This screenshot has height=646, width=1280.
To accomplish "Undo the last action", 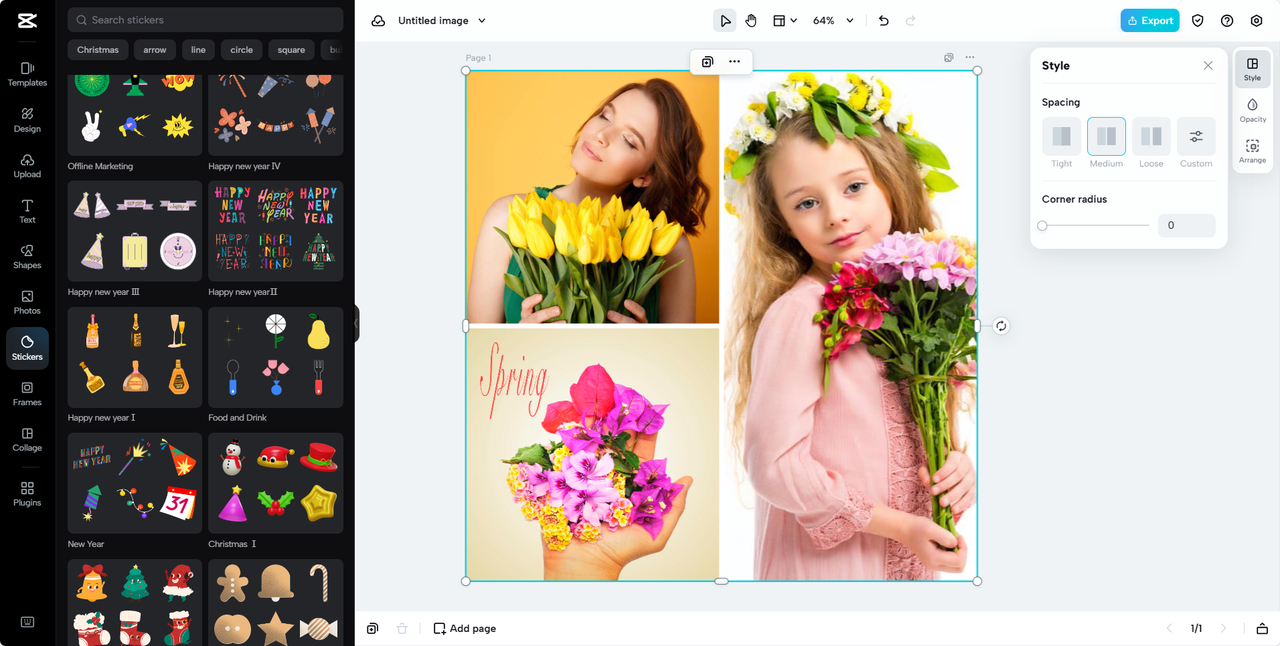I will point(883,20).
